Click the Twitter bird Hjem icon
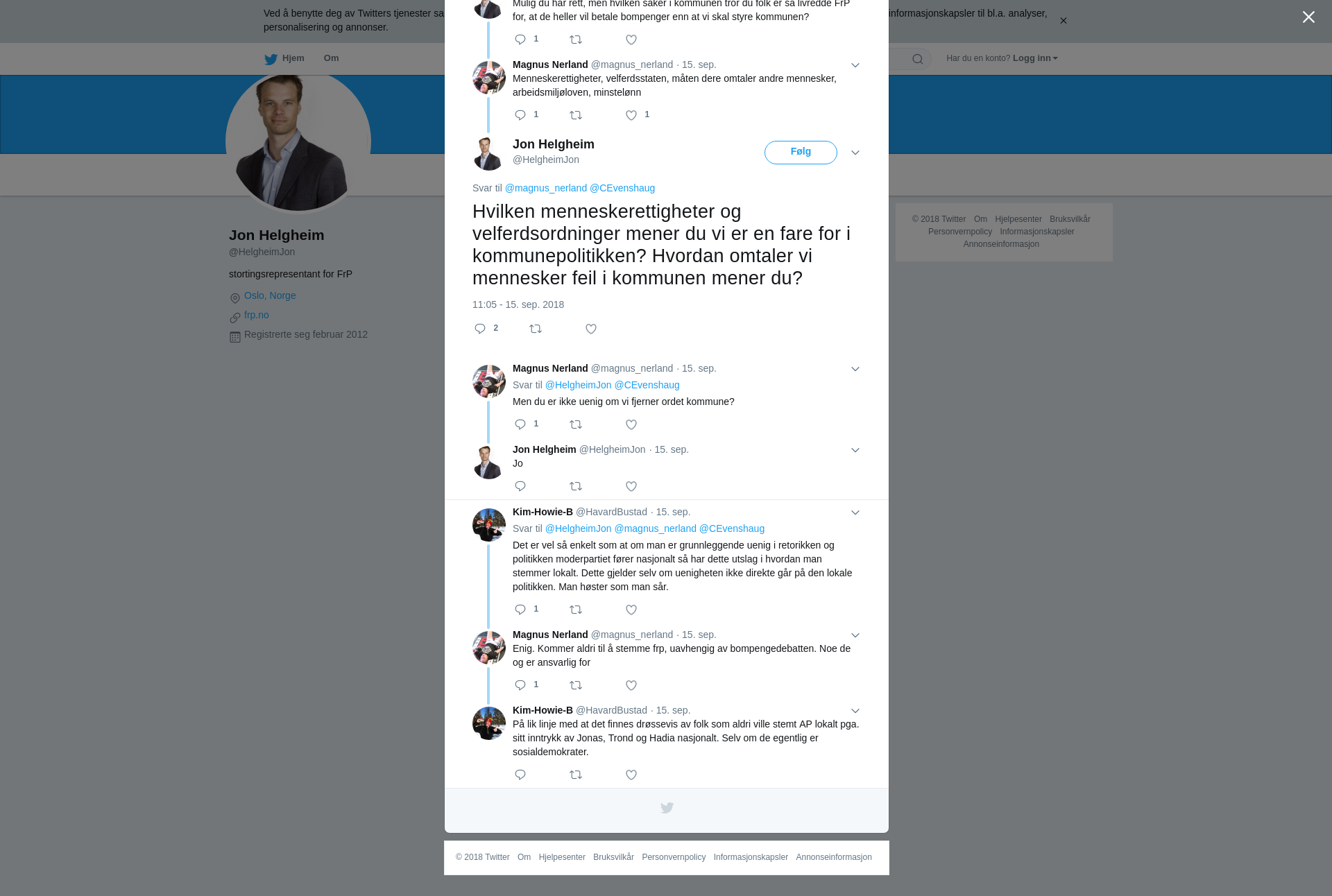 (x=271, y=59)
